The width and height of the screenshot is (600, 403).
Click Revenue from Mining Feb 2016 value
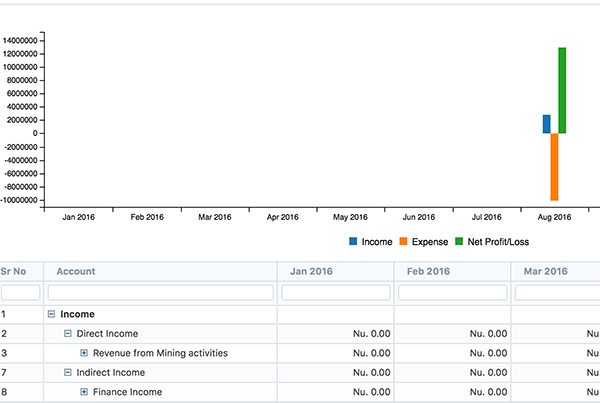(488, 353)
